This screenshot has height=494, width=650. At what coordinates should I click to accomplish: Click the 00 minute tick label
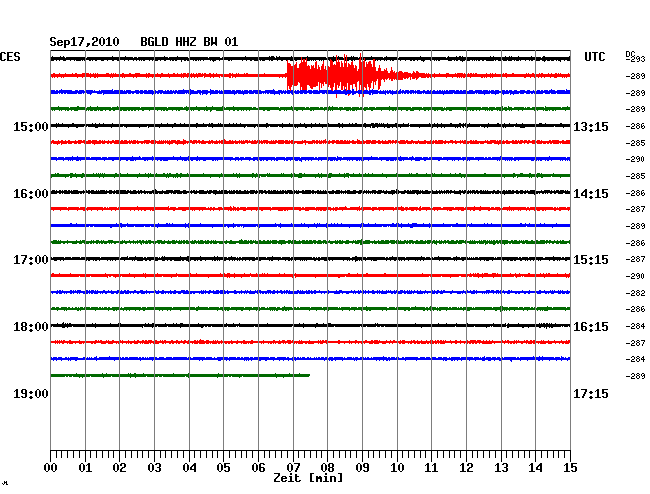(51, 467)
